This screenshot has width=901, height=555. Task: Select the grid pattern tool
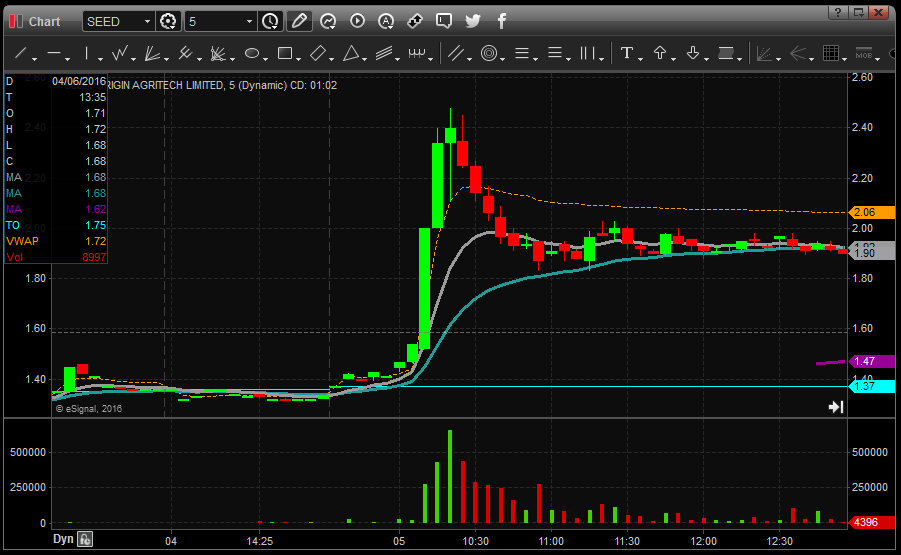(830, 53)
